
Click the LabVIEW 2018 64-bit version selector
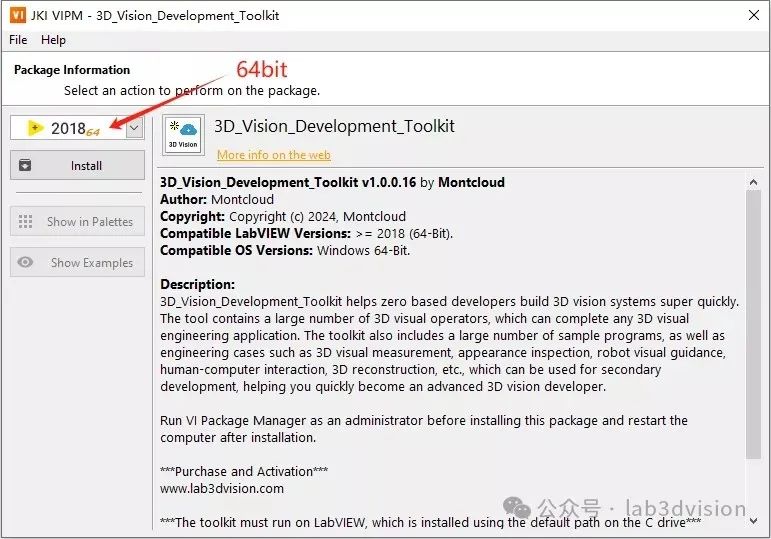pyautogui.click(x=77, y=128)
